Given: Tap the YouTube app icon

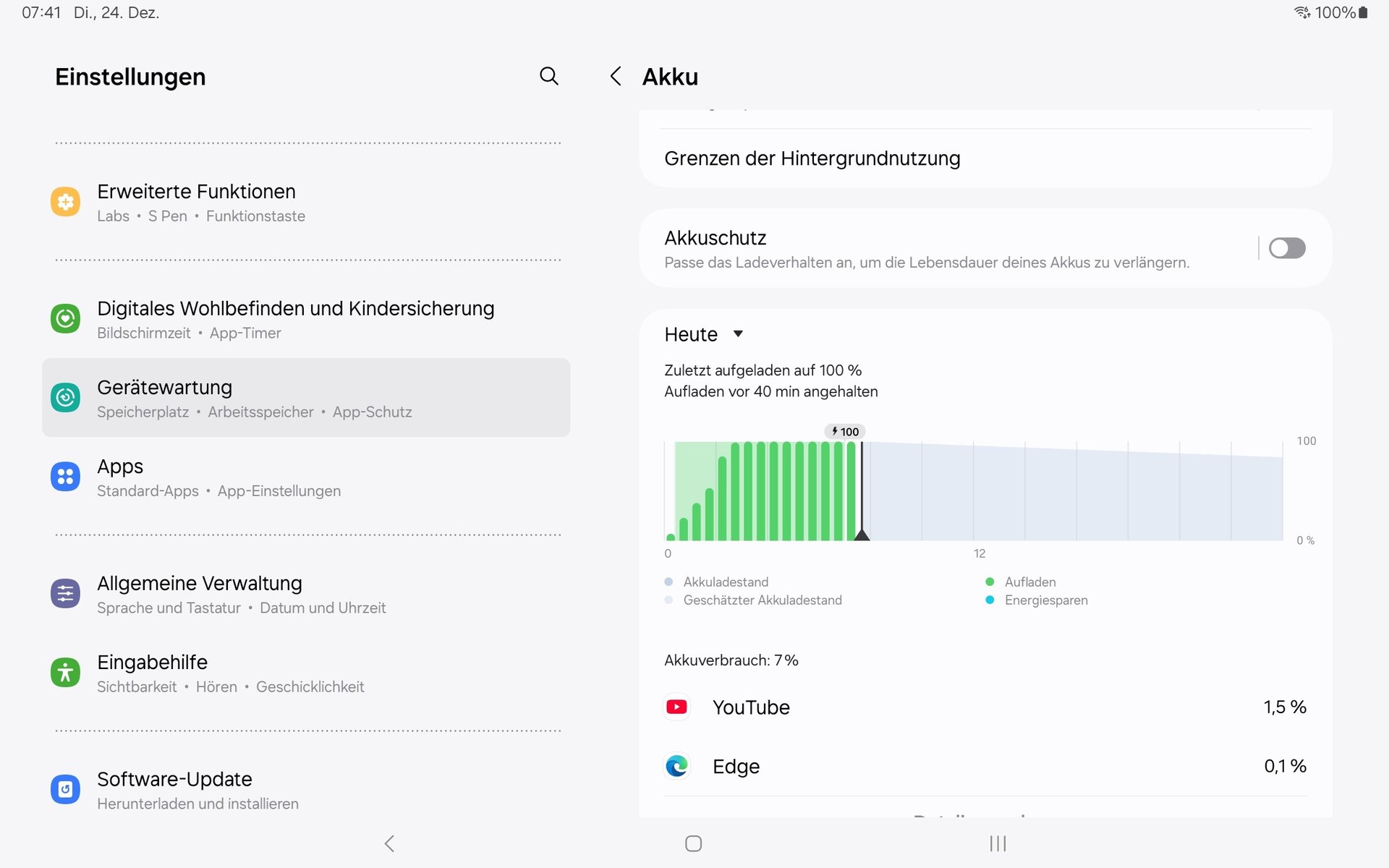Looking at the screenshot, I should pyautogui.click(x=676, y=707).
